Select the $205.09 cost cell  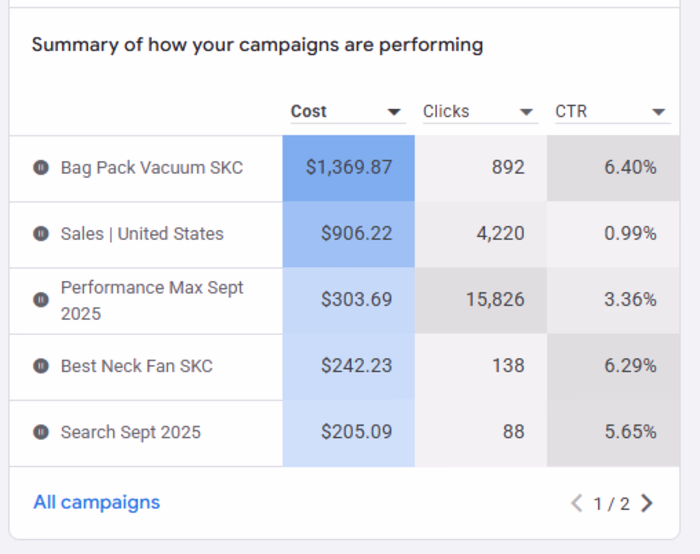pyautogui.click(x=349, y=433)
